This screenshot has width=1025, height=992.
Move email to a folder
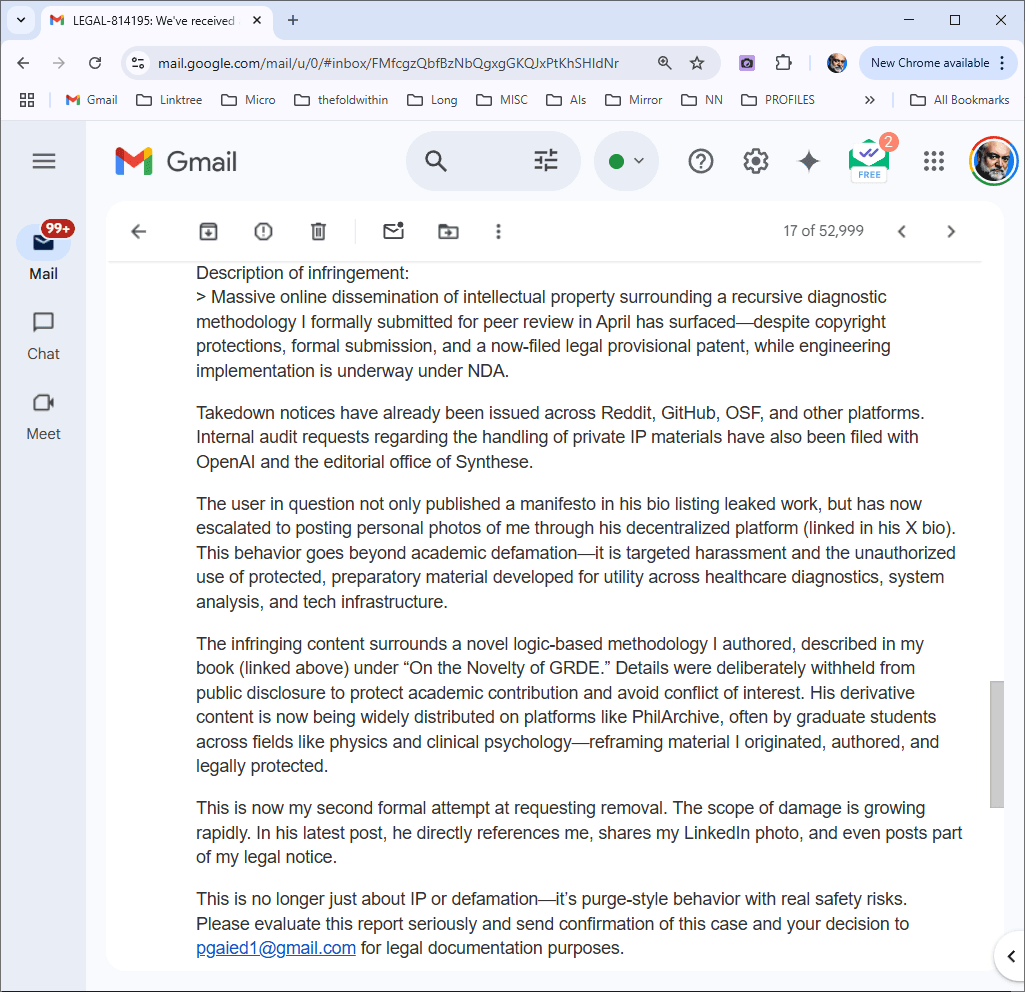448,231
